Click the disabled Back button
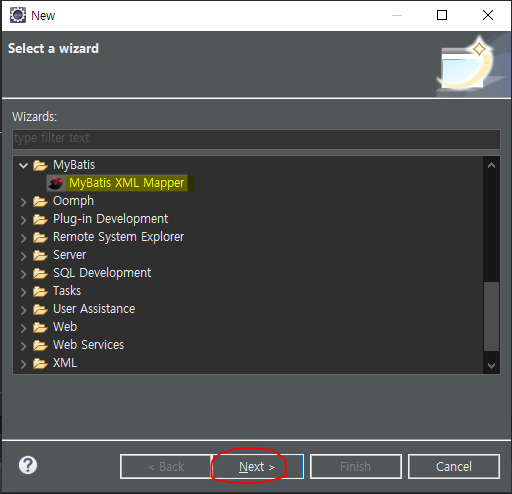The height and width of the screenshot is (494, 512). click(166, 467)
